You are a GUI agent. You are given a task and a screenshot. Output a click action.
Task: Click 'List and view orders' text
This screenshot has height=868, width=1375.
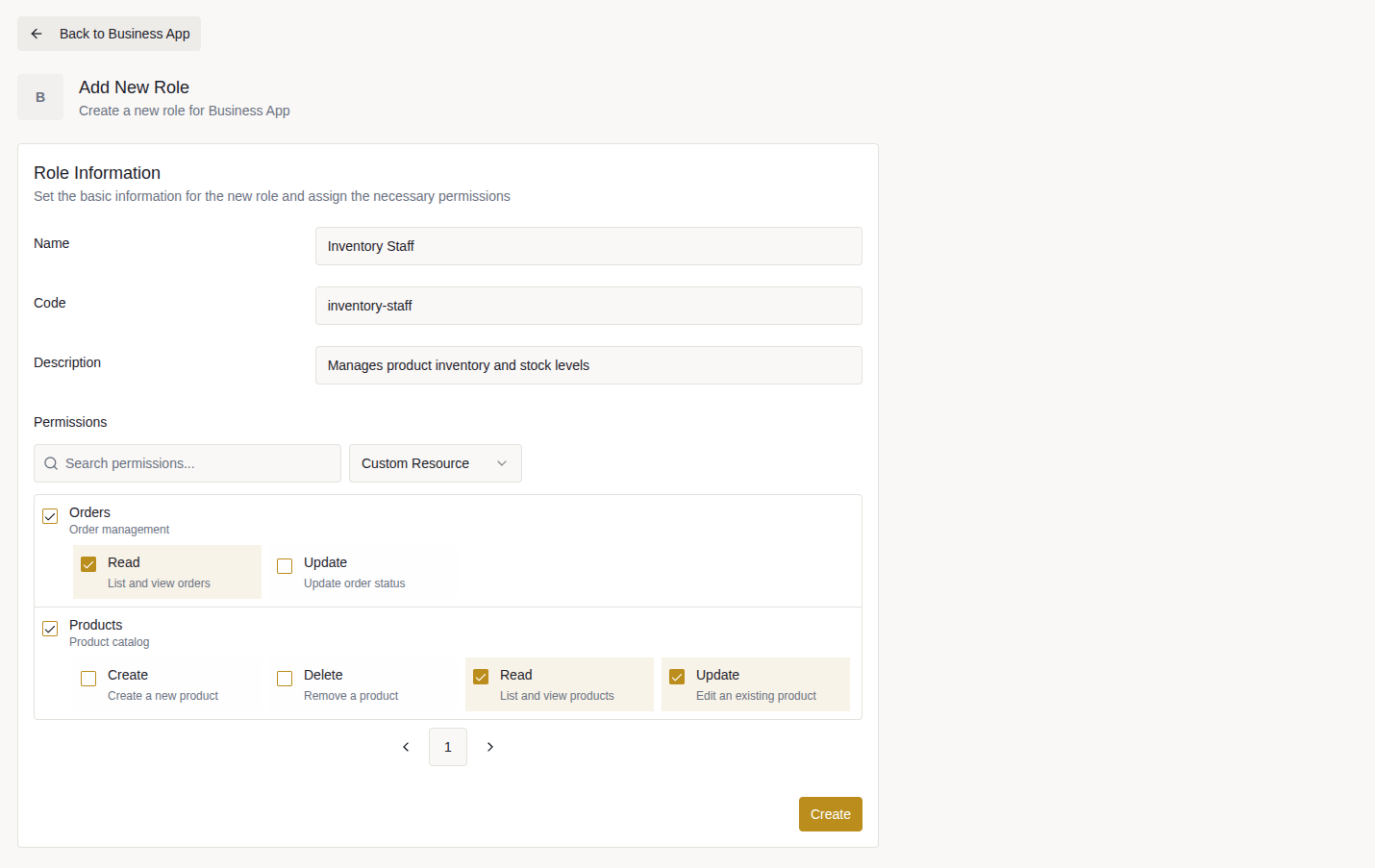159,583
